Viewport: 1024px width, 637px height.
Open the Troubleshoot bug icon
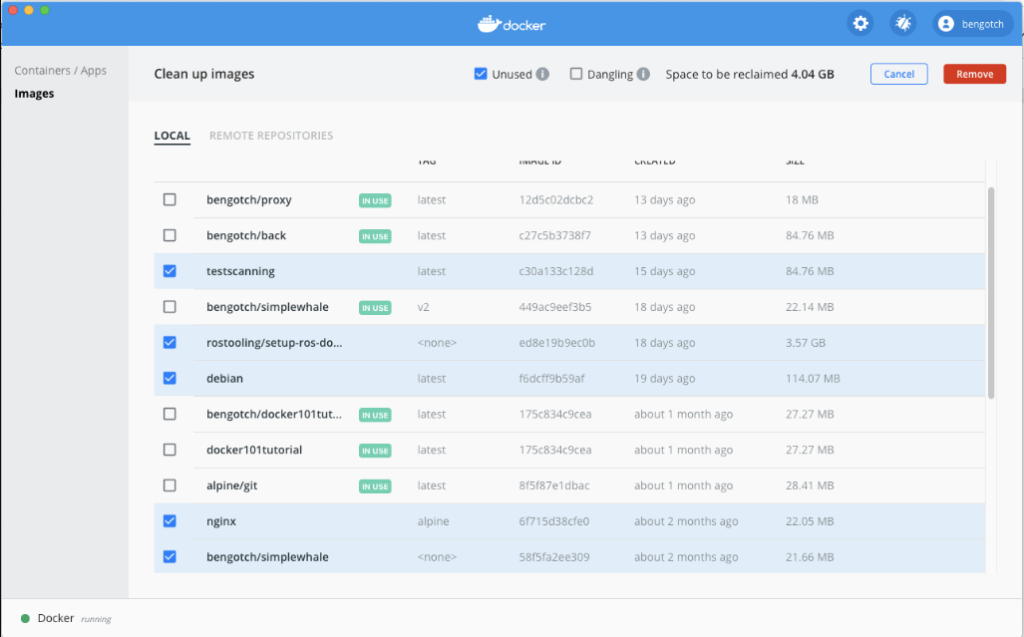tap(903, 24)
